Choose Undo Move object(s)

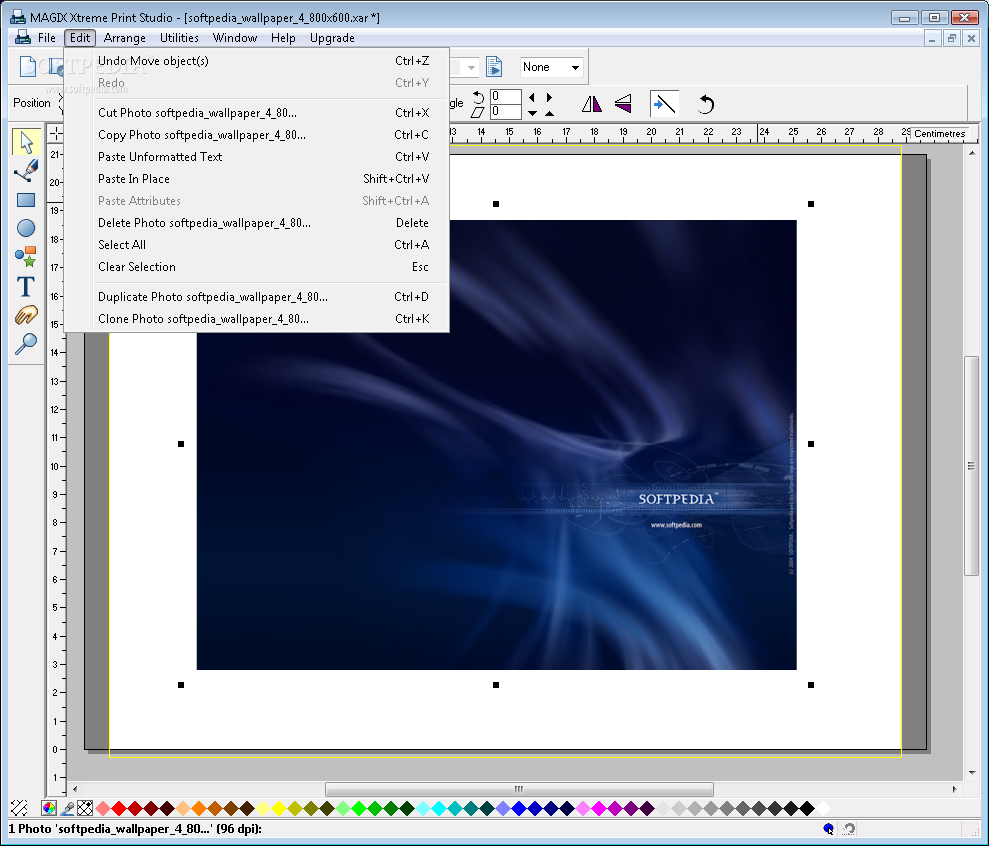pyautogui.click(x=257, y=61)
